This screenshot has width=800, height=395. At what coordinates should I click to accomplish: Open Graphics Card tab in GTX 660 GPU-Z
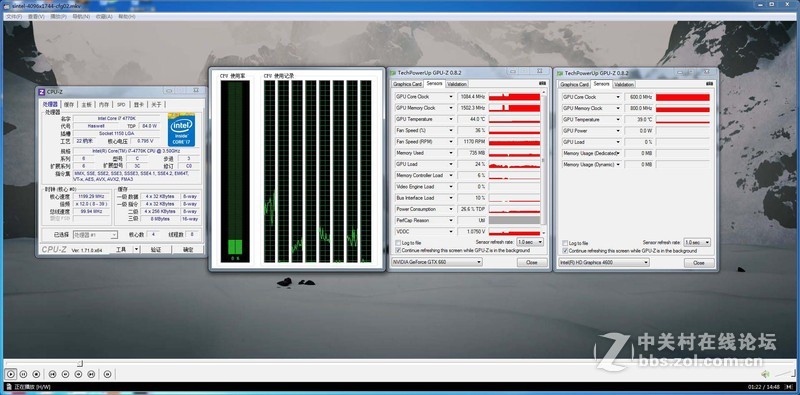pyautogui.click(x=407, y=84)
